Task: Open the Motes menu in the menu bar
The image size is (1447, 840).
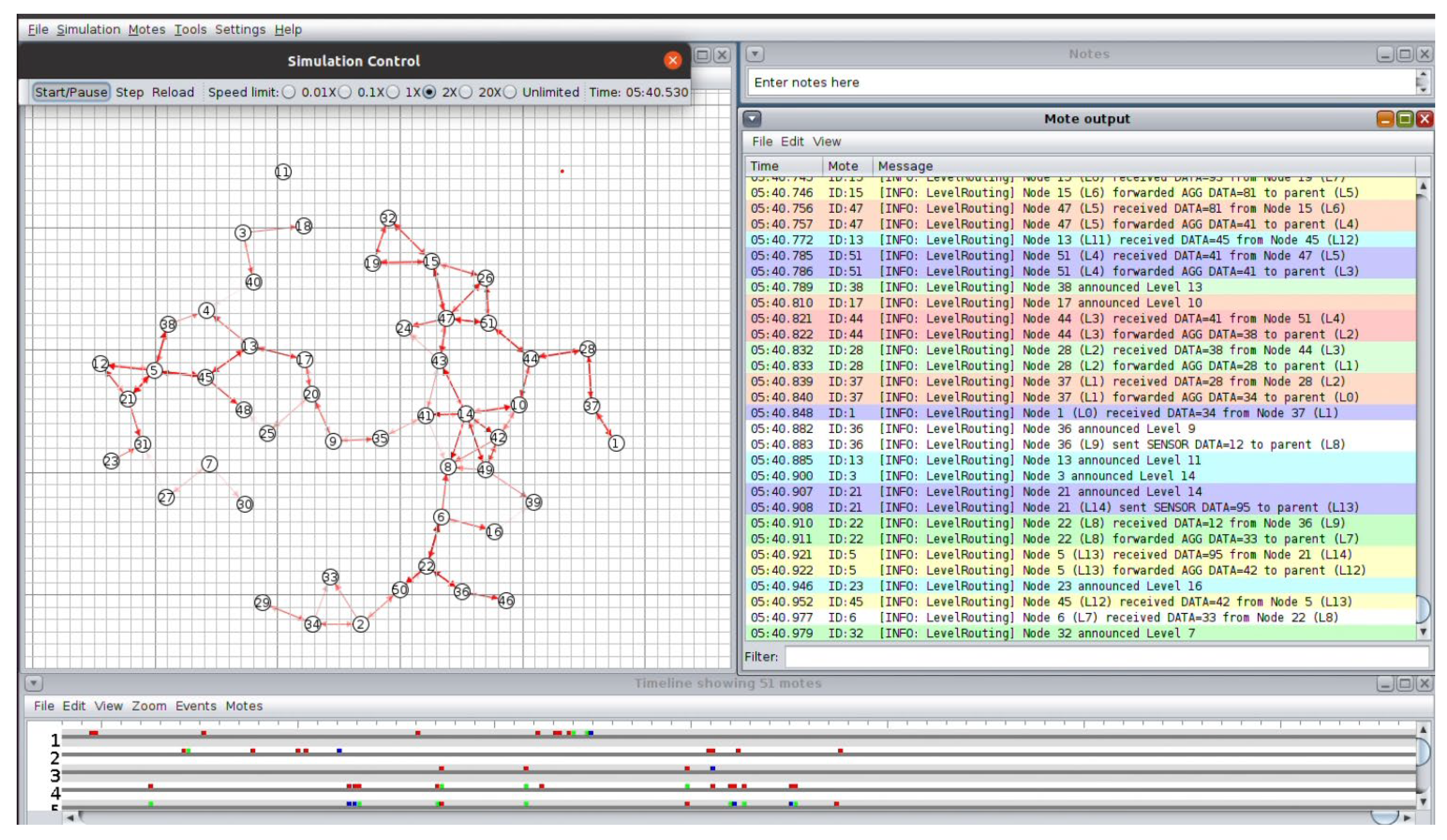Action: click(x=146, y=29)
